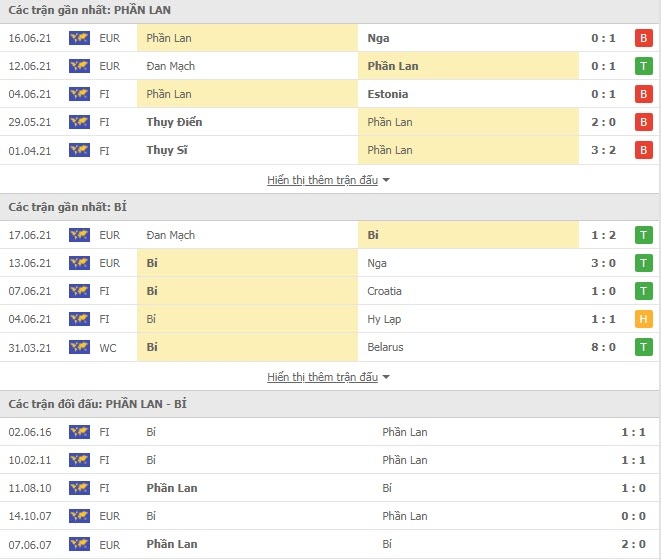
Task: Open the Phần Lan vs Estonia match
Action: tap(330, 94)
